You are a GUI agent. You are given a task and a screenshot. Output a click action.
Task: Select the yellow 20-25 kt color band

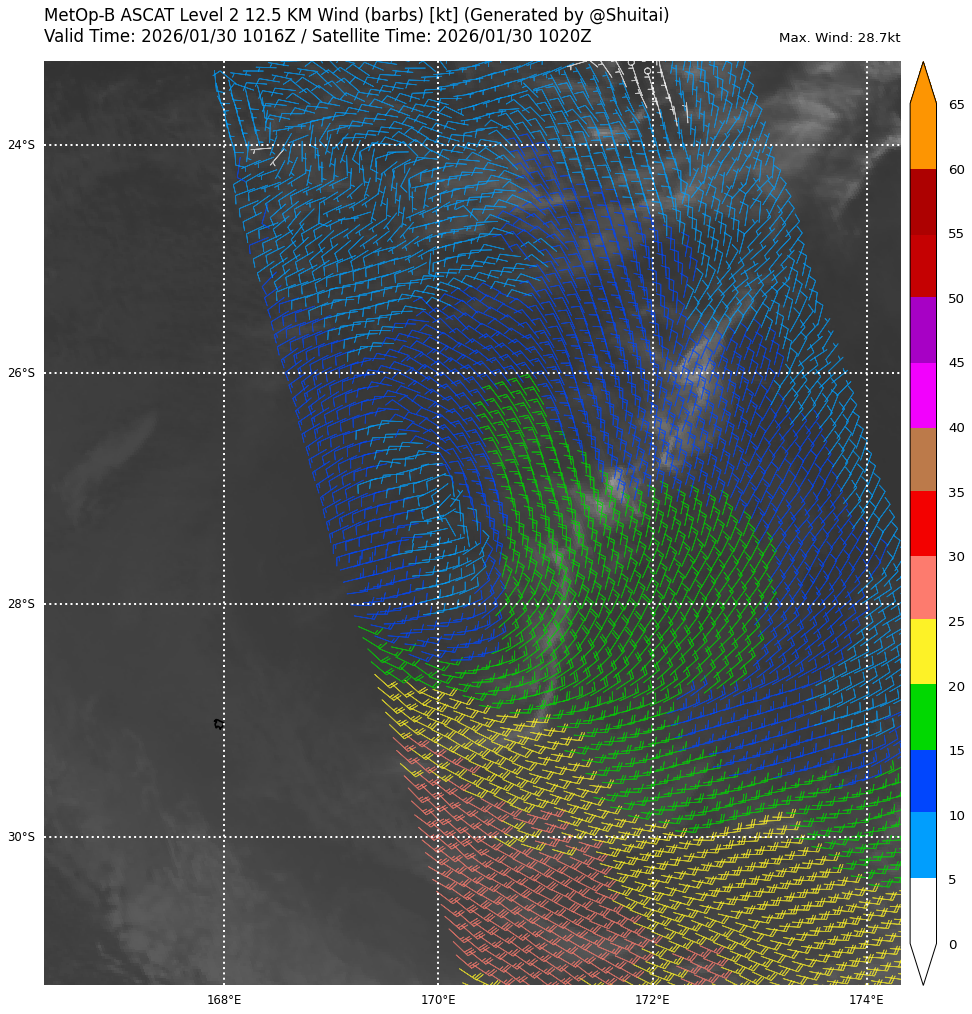tap(922, 652)
